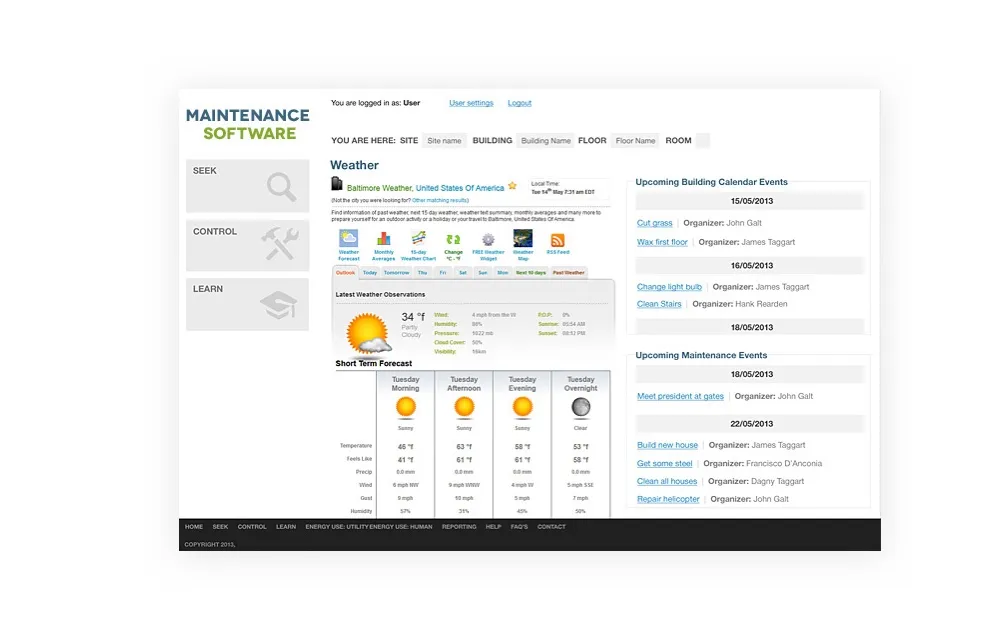1000x640 pixels.
Task: Open the SEEK panel with magnifier icon
Action: (x=247, y=185)
